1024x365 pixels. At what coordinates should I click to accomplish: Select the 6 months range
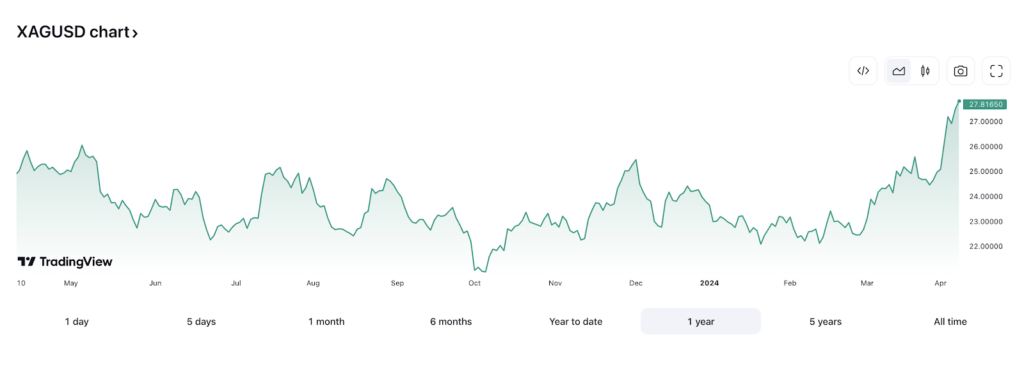[451, 321]
